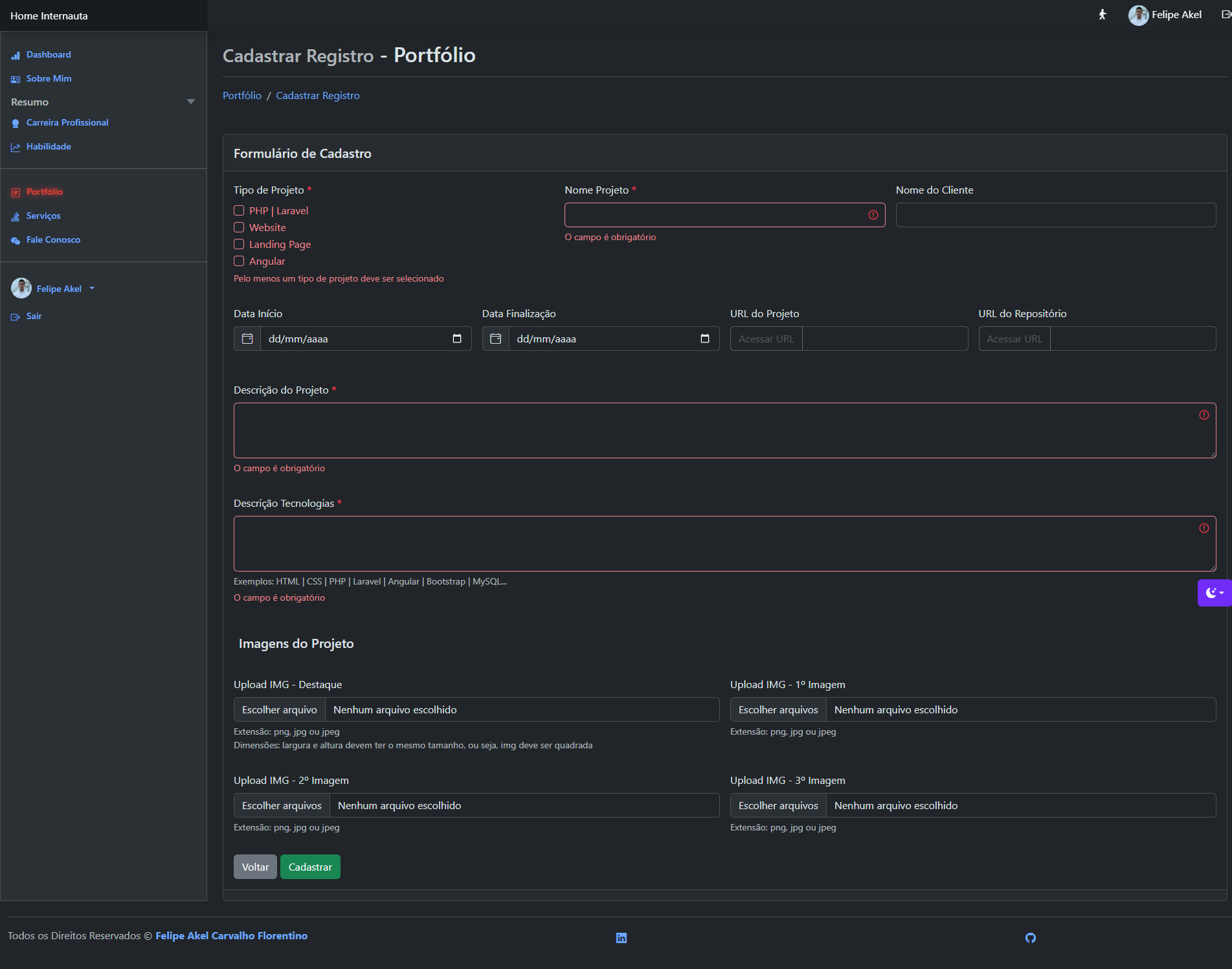Open the GitHub icon in footer
The image size is (1232, 969).
click(1030, 938)
